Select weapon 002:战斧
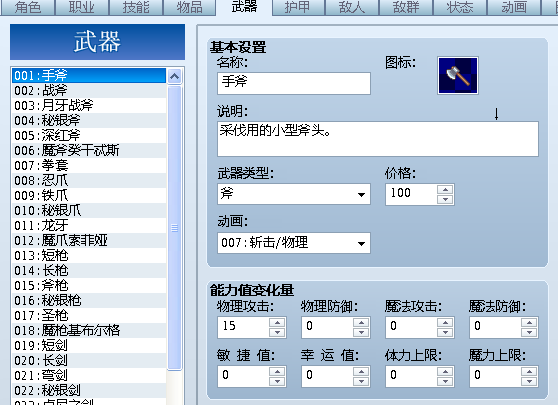This screenshot has height=405, width=558. click(89, 90)
